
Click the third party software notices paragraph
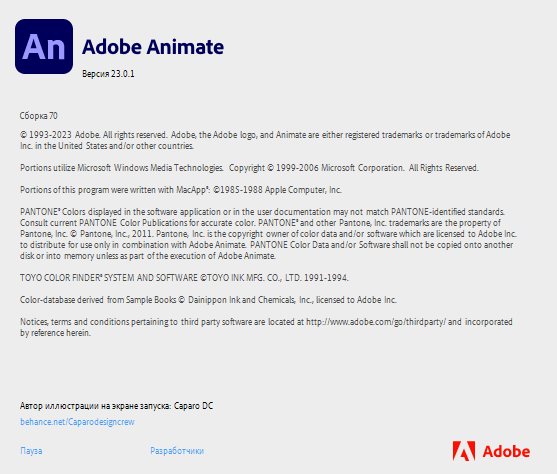pyautogui.click(x=266, y=327)
